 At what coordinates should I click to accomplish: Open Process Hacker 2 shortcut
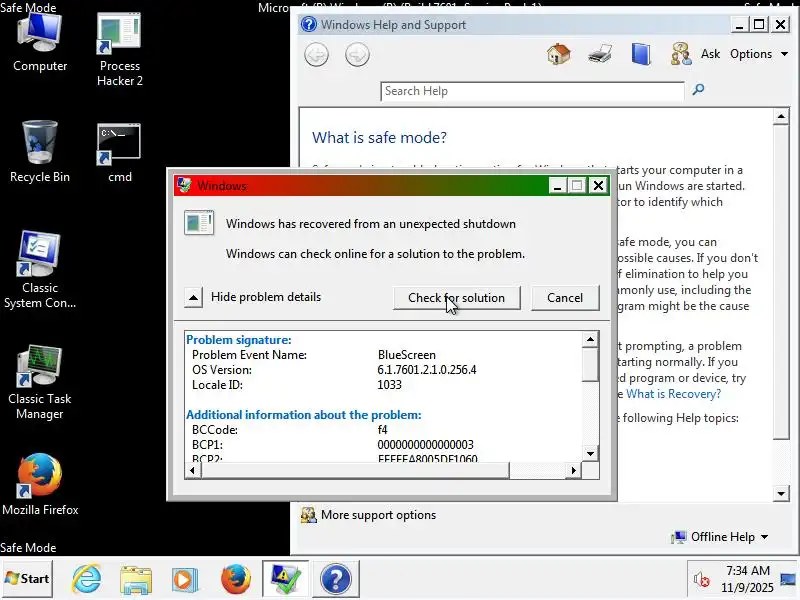point(119,50)
